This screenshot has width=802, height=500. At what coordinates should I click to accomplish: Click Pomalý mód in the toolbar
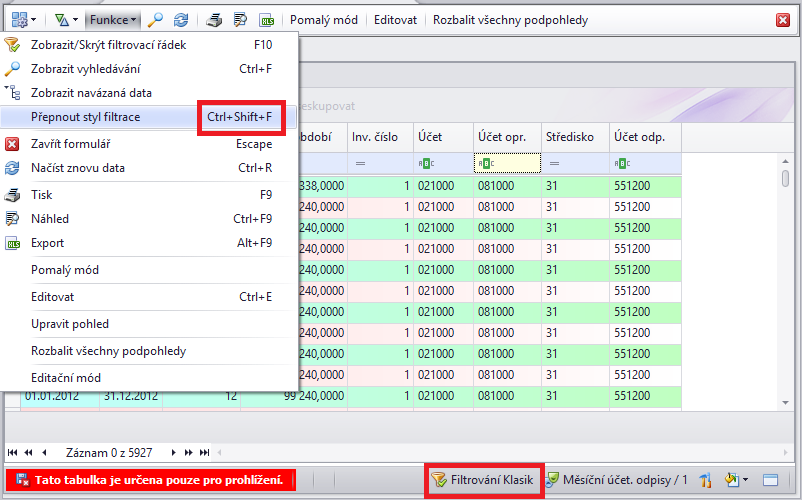[x=324, y=20]
